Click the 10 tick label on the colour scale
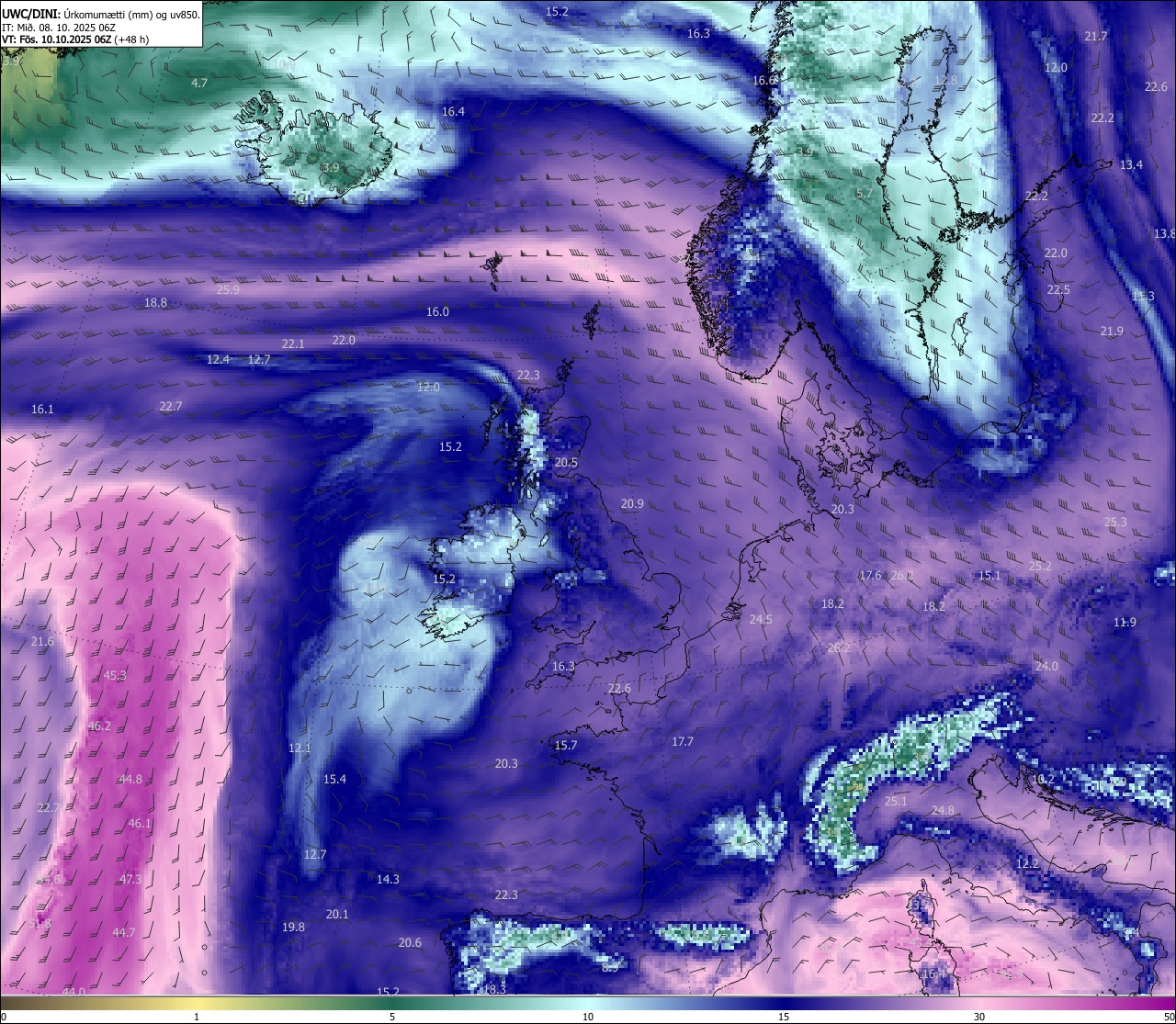This screenshot has height=1024, width=1176. point(588,1016)
